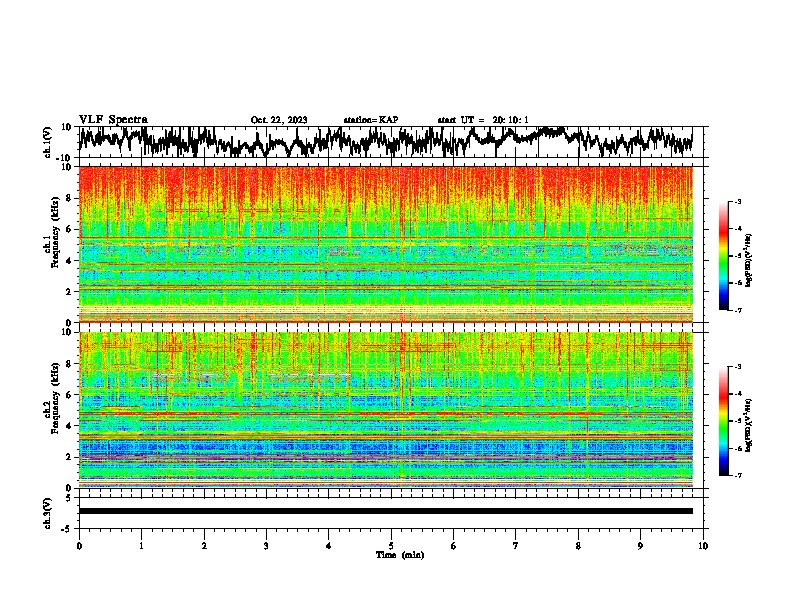Click the black bar in ch.3(V) panel
792x612 pixels.
click(x=385, y=511)
